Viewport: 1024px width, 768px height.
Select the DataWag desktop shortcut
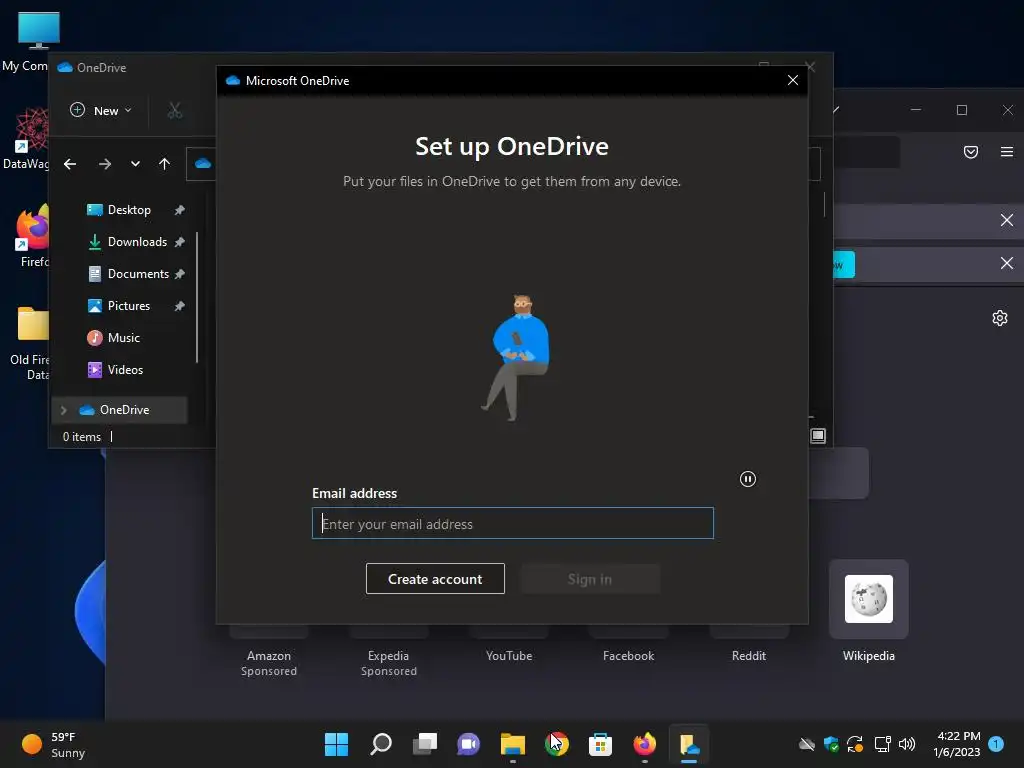click(26, 139)
